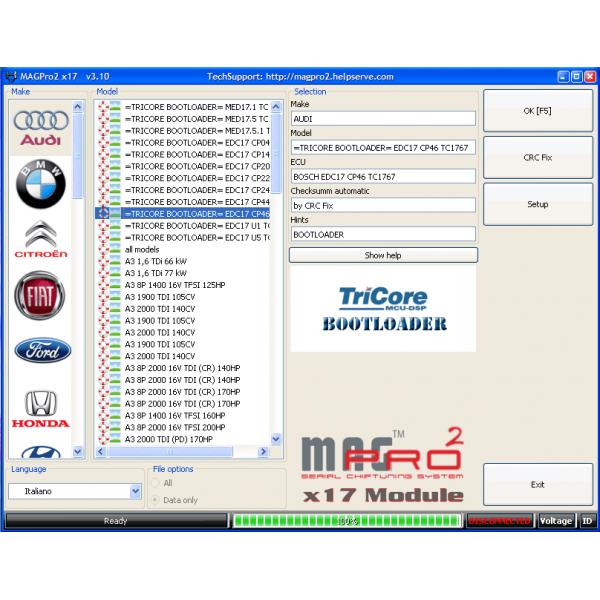This screenshot has height=600, width=600.
Task: Select '=TRICORE BOOTLOADER= MED17.5.1' row
Action: [196, 131]
